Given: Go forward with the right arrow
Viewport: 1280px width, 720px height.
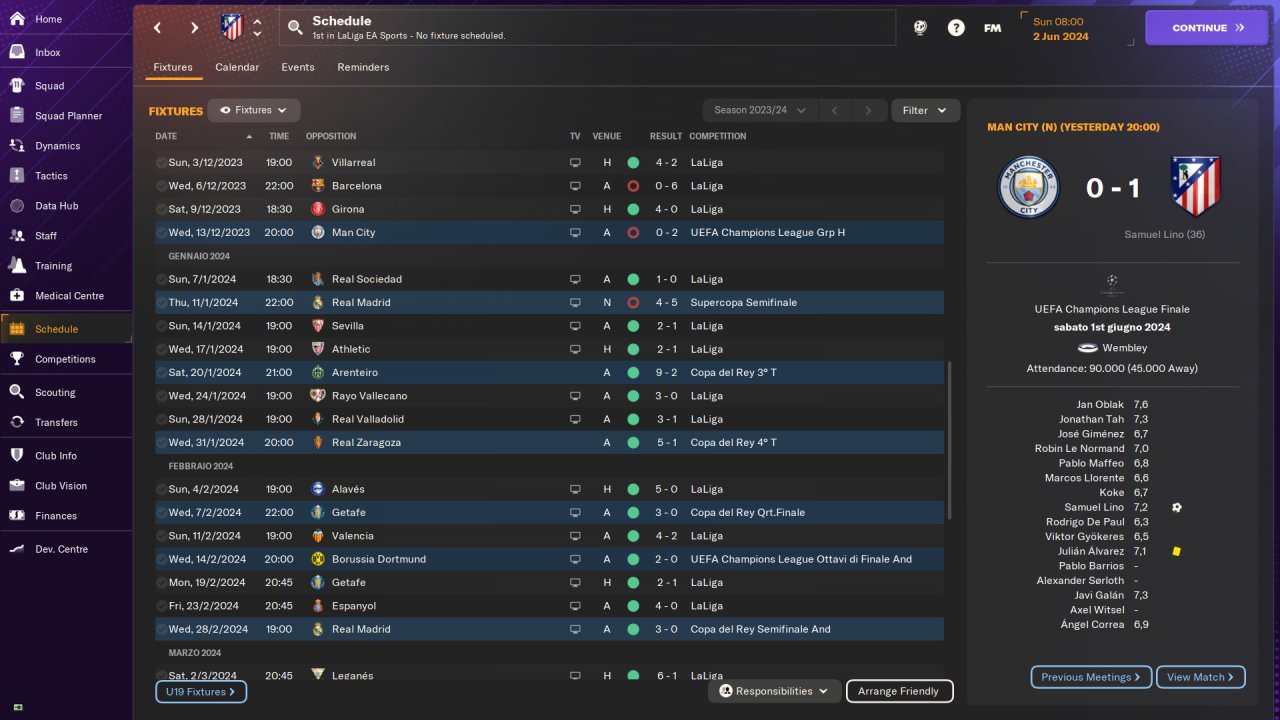Looking at the screenshot, I should (x=194, y=28).
